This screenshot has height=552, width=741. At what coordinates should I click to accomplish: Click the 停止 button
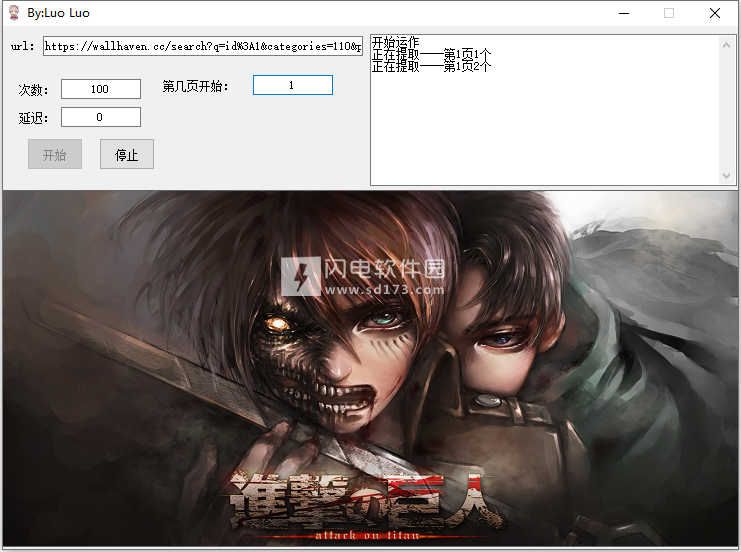pyautogui.click(x=127, y=154)
